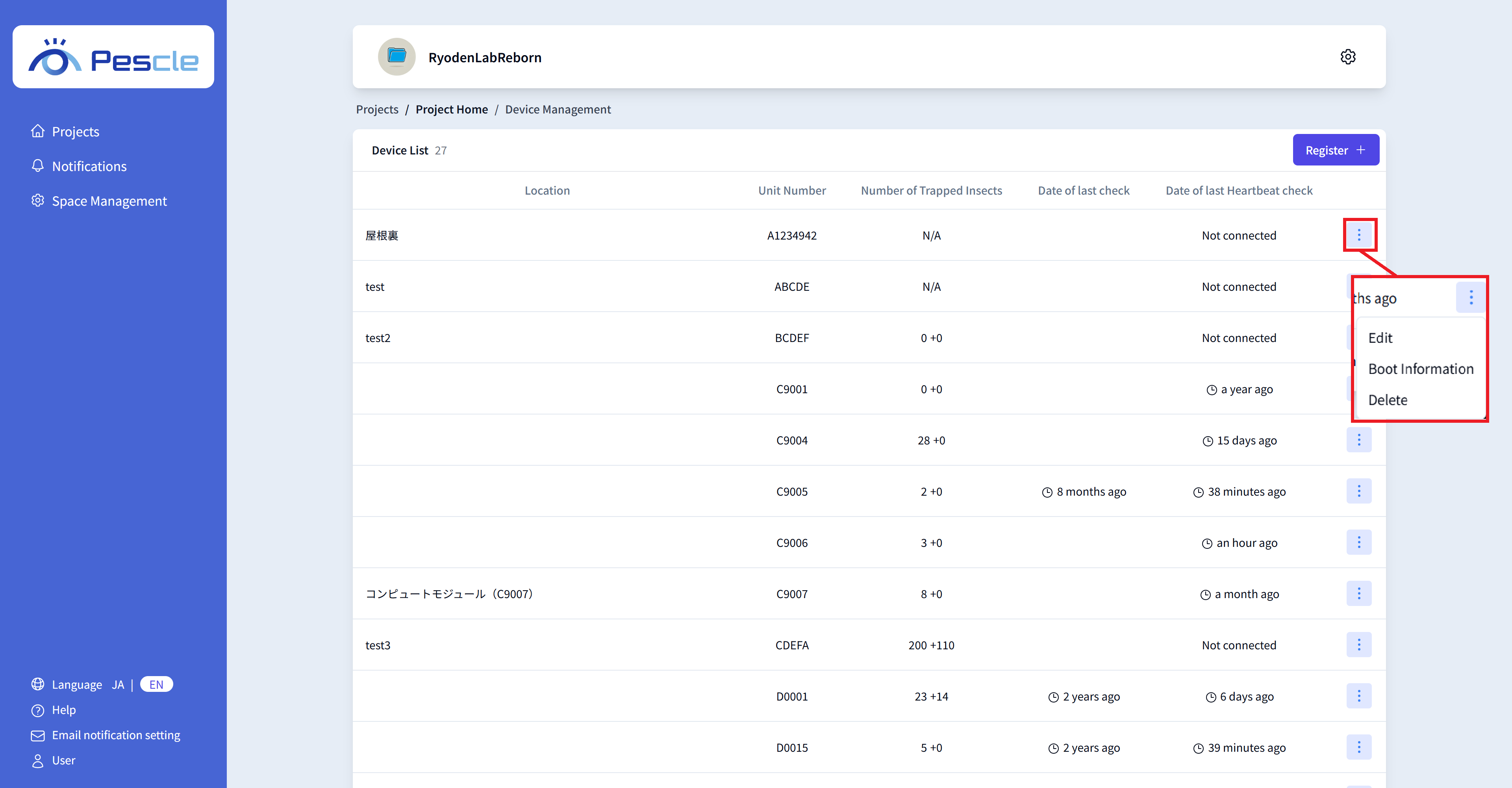Open the three-dot menu for D0015
Image resolution: width=1512 pixels, height=788 pixels.
coord(1359,747)
